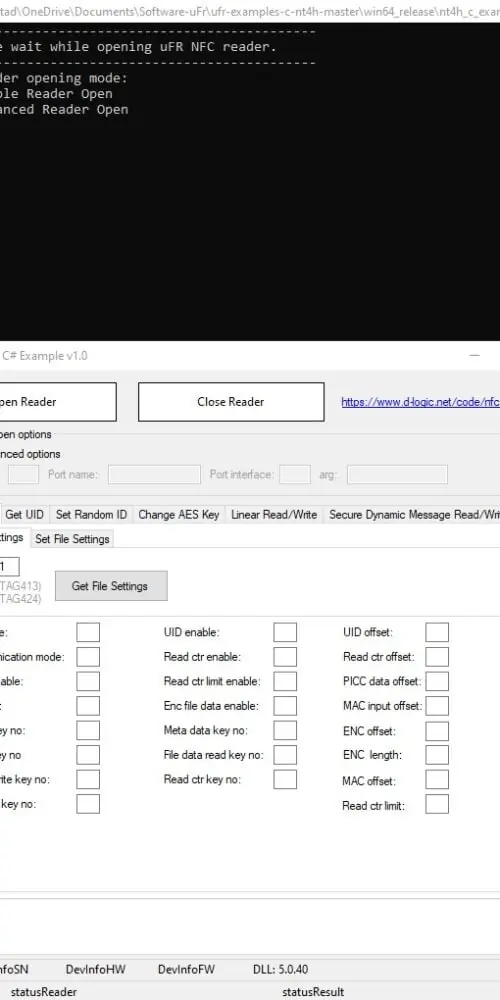Click the ENC length box

tap(437, 755)
